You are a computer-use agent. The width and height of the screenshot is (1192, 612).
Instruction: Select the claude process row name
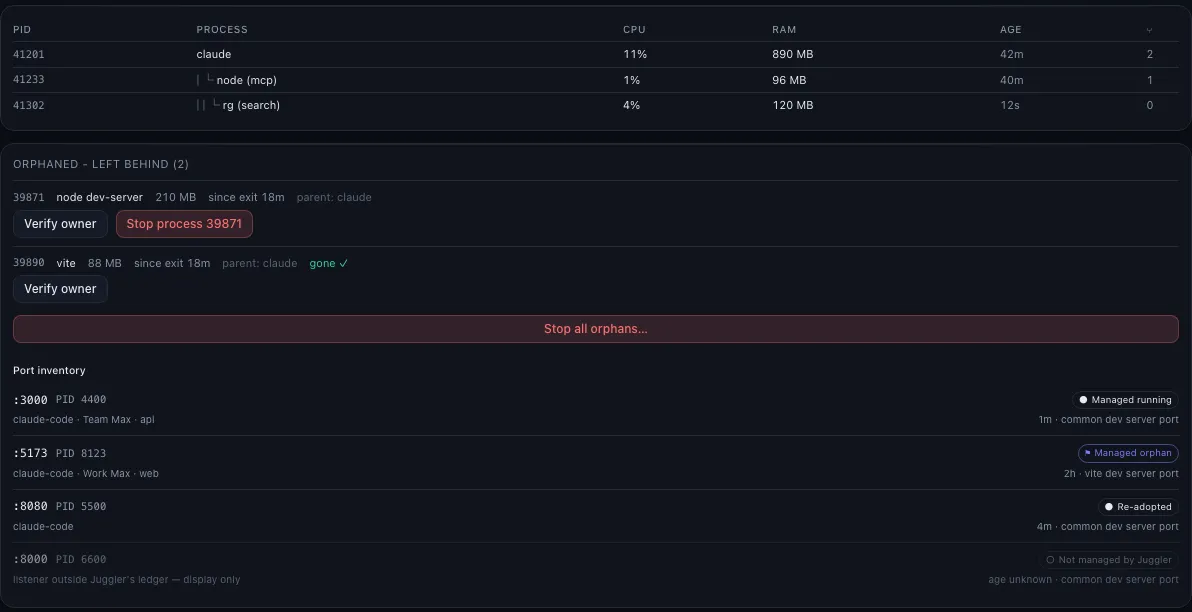pos(214,55)
